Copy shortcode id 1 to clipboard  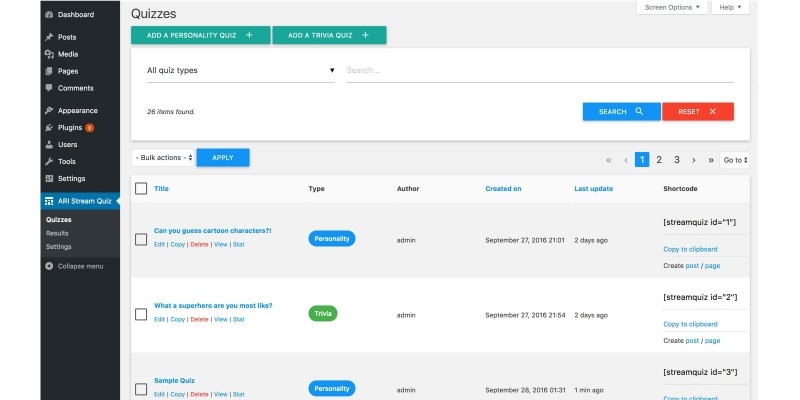pyautogui.click(x=690, y=249)
